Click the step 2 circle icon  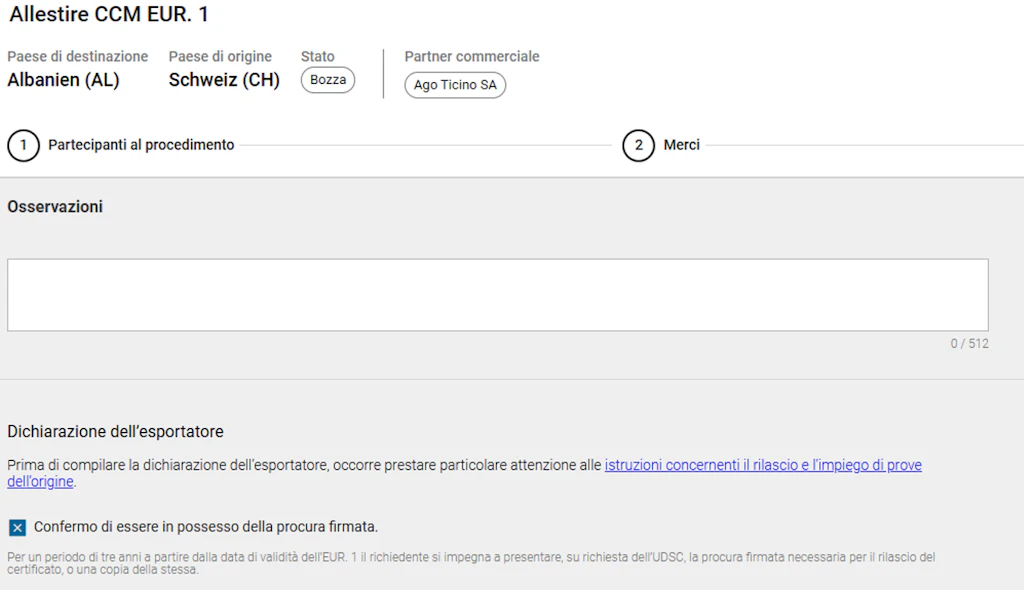click(638, 145)
